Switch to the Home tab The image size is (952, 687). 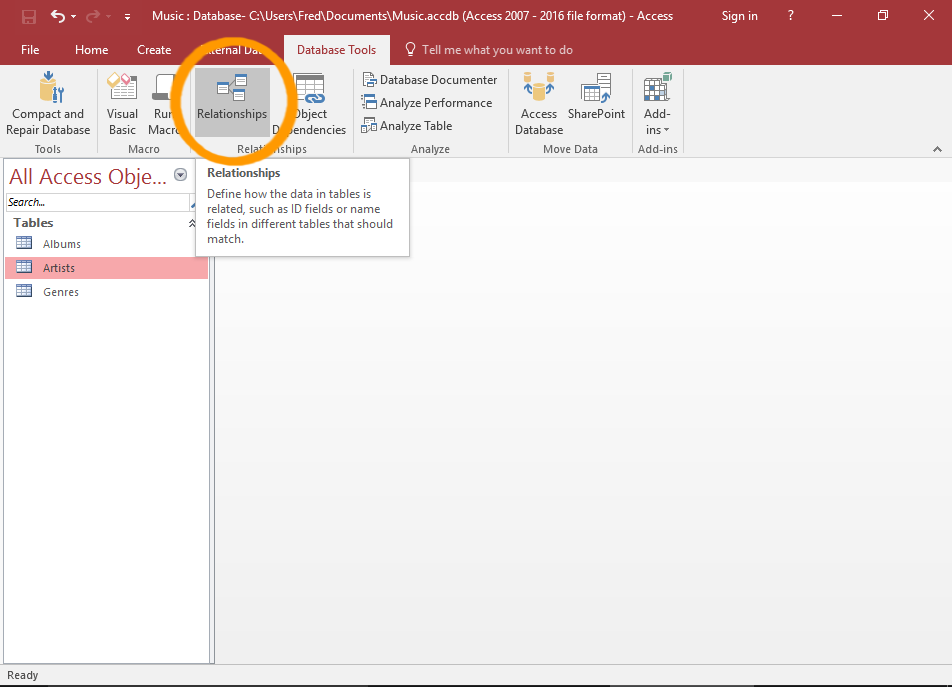coord(92,50)
